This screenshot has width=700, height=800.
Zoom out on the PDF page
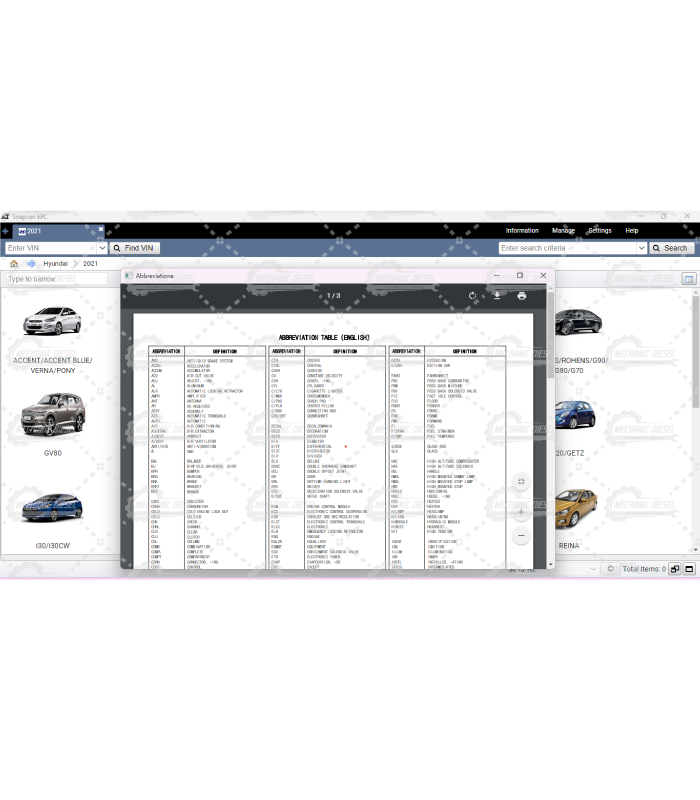pos(521,535)
